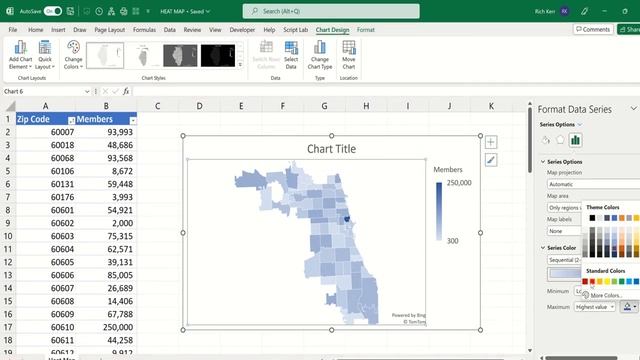
Task: Click the Chart Styles brush button
Action: click(x=491, y=160)
